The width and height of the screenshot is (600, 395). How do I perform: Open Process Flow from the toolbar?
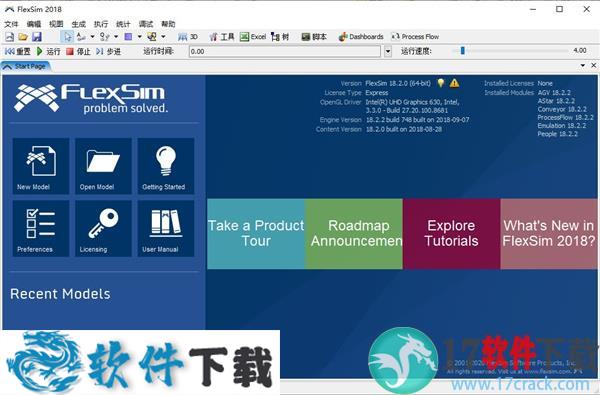(x=415, y=37)
